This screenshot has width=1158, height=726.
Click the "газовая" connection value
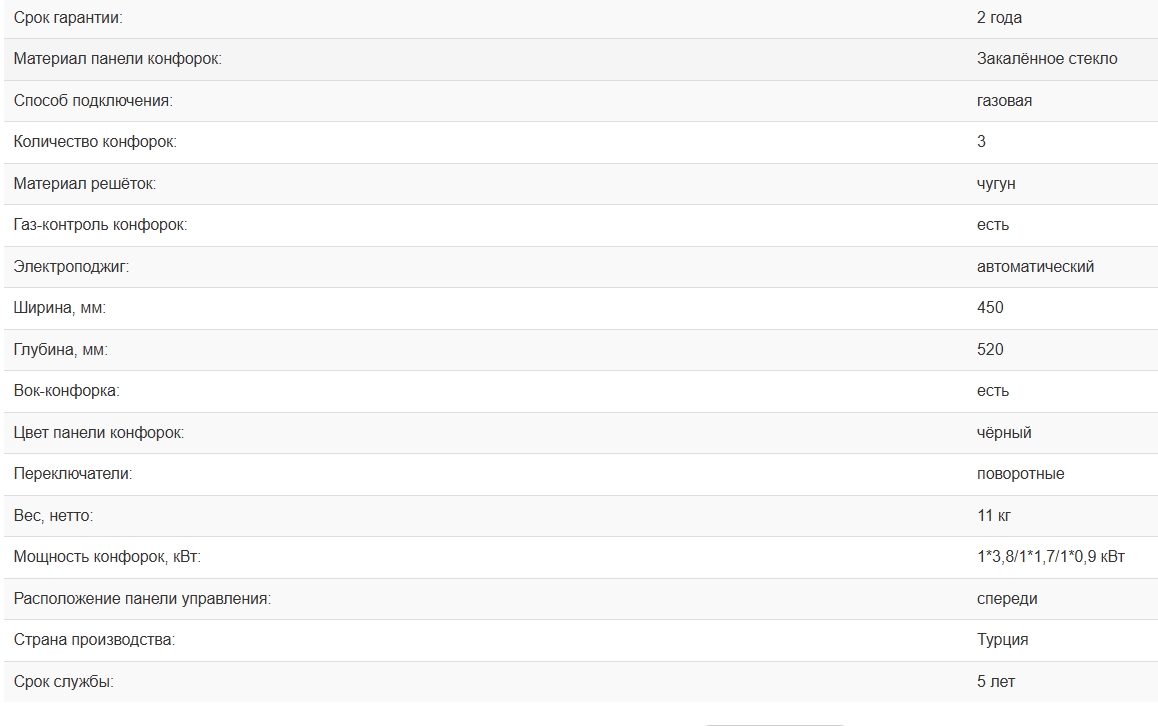point(1004,101)
